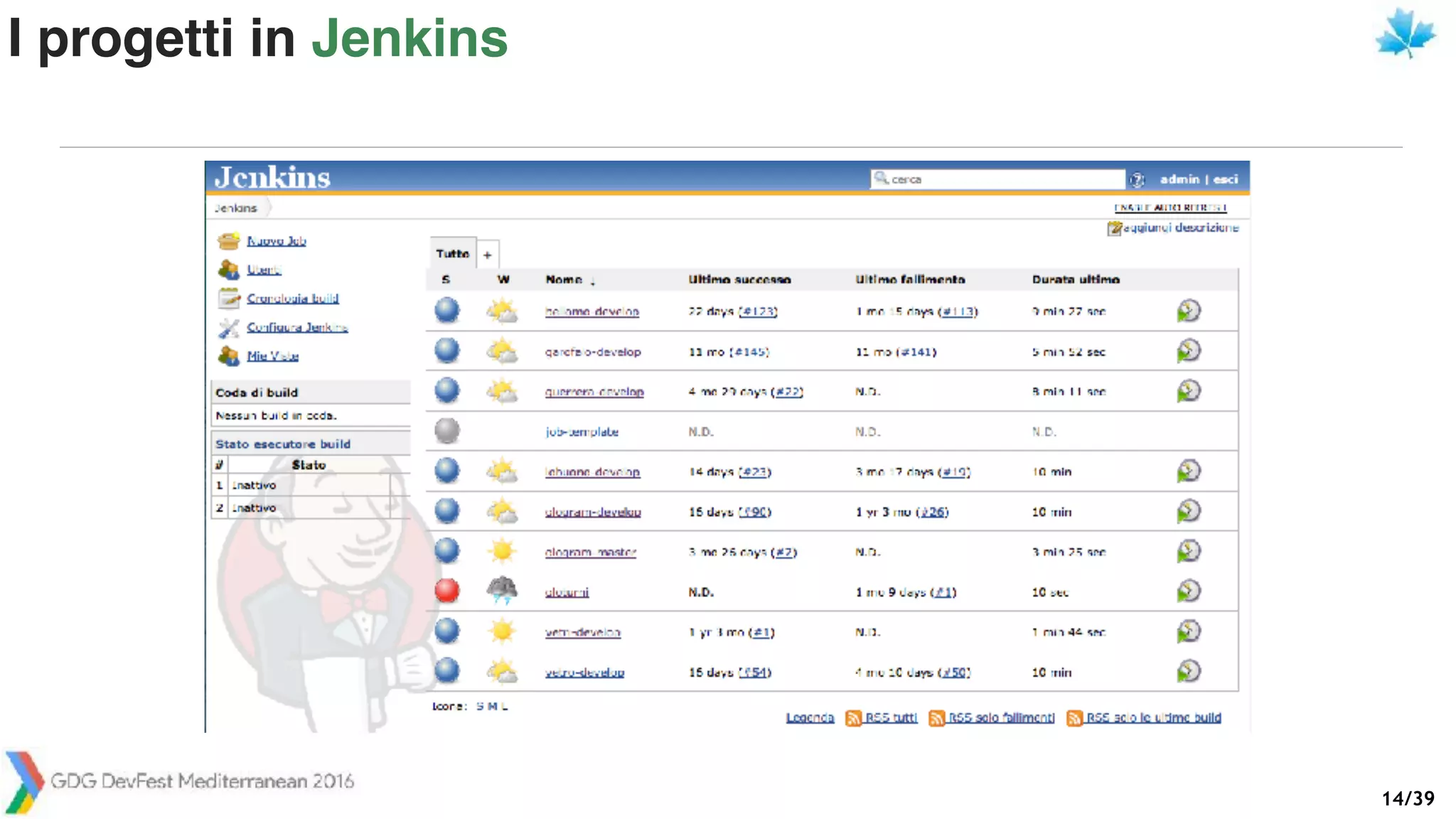Click the blue status ball of garofalo-develop
1456x819 pixels.
(447, 350)
